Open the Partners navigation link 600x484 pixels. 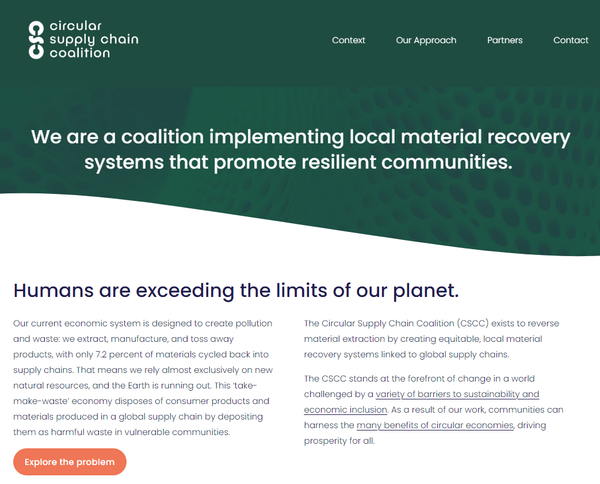tap(504, 41)
